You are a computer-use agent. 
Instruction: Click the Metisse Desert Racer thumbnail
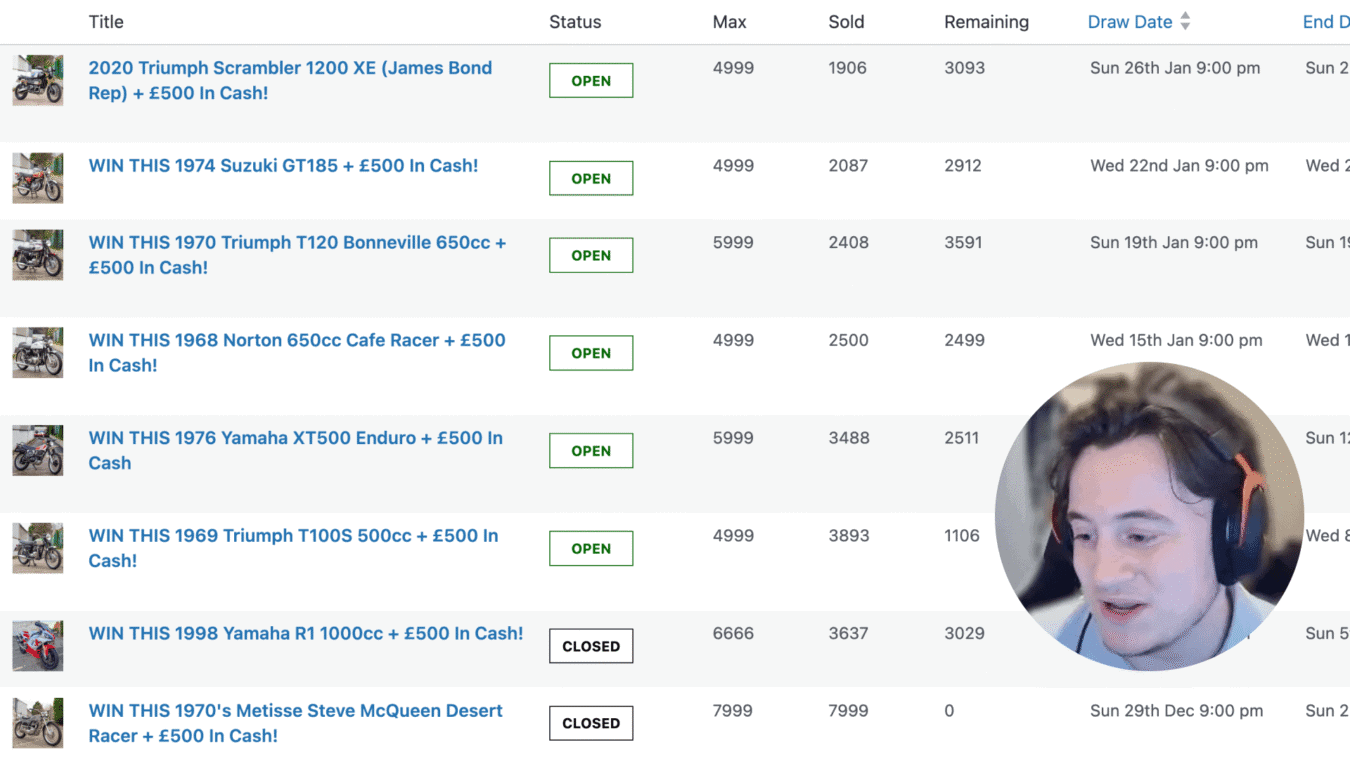pos(38,723)
